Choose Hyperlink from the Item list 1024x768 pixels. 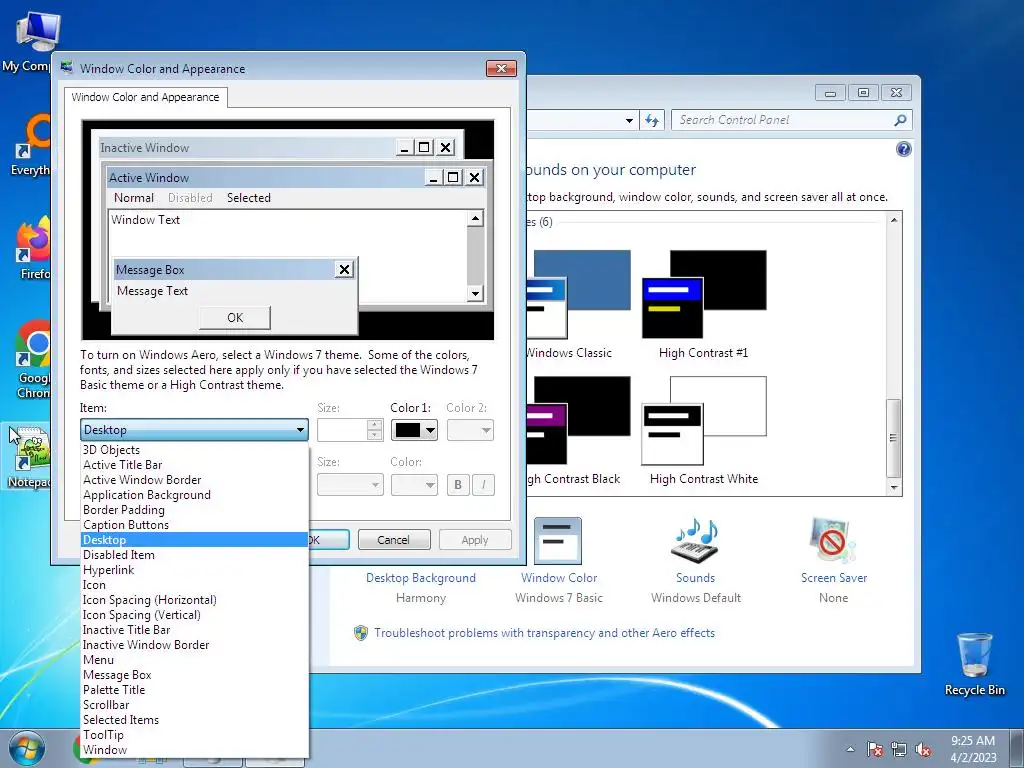click(195, 569)
